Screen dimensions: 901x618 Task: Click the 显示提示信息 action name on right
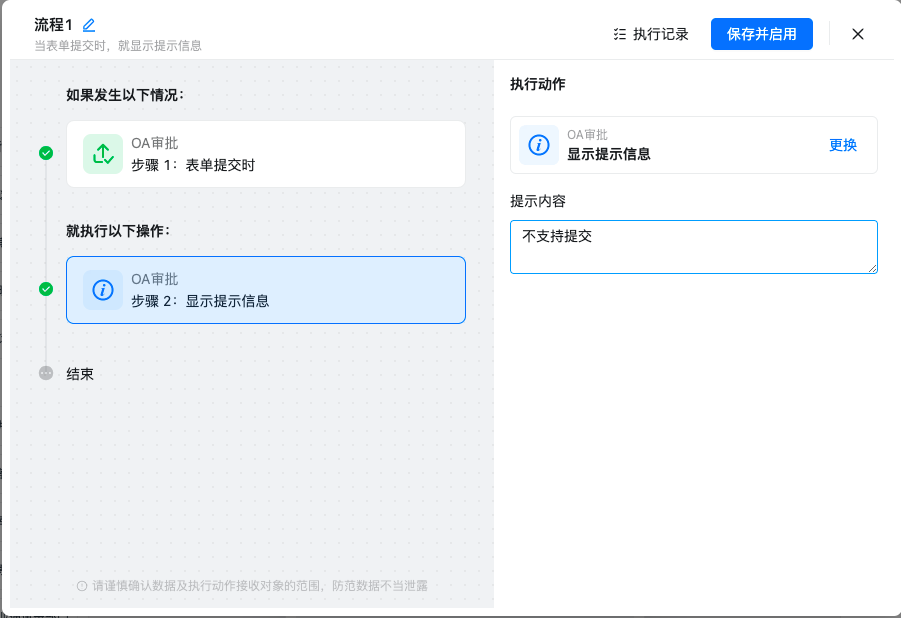click(x=608, y=154)
